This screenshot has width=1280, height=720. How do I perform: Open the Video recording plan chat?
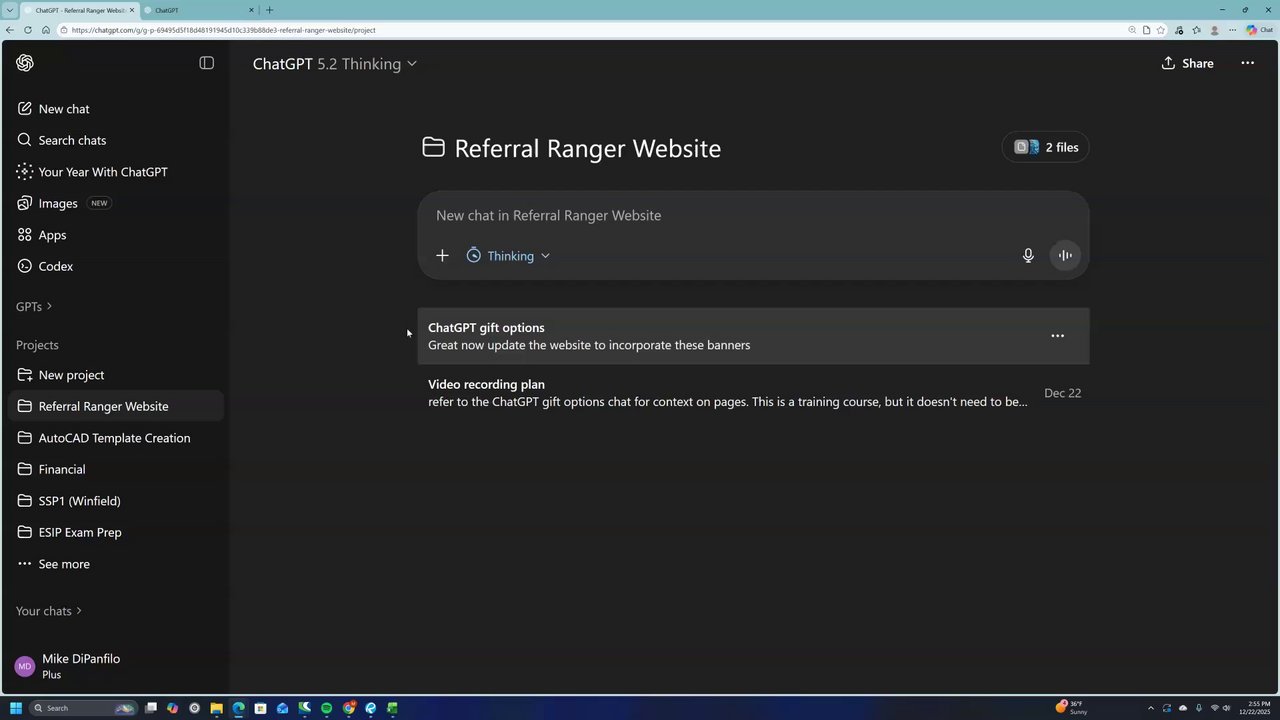coord(753,393)
